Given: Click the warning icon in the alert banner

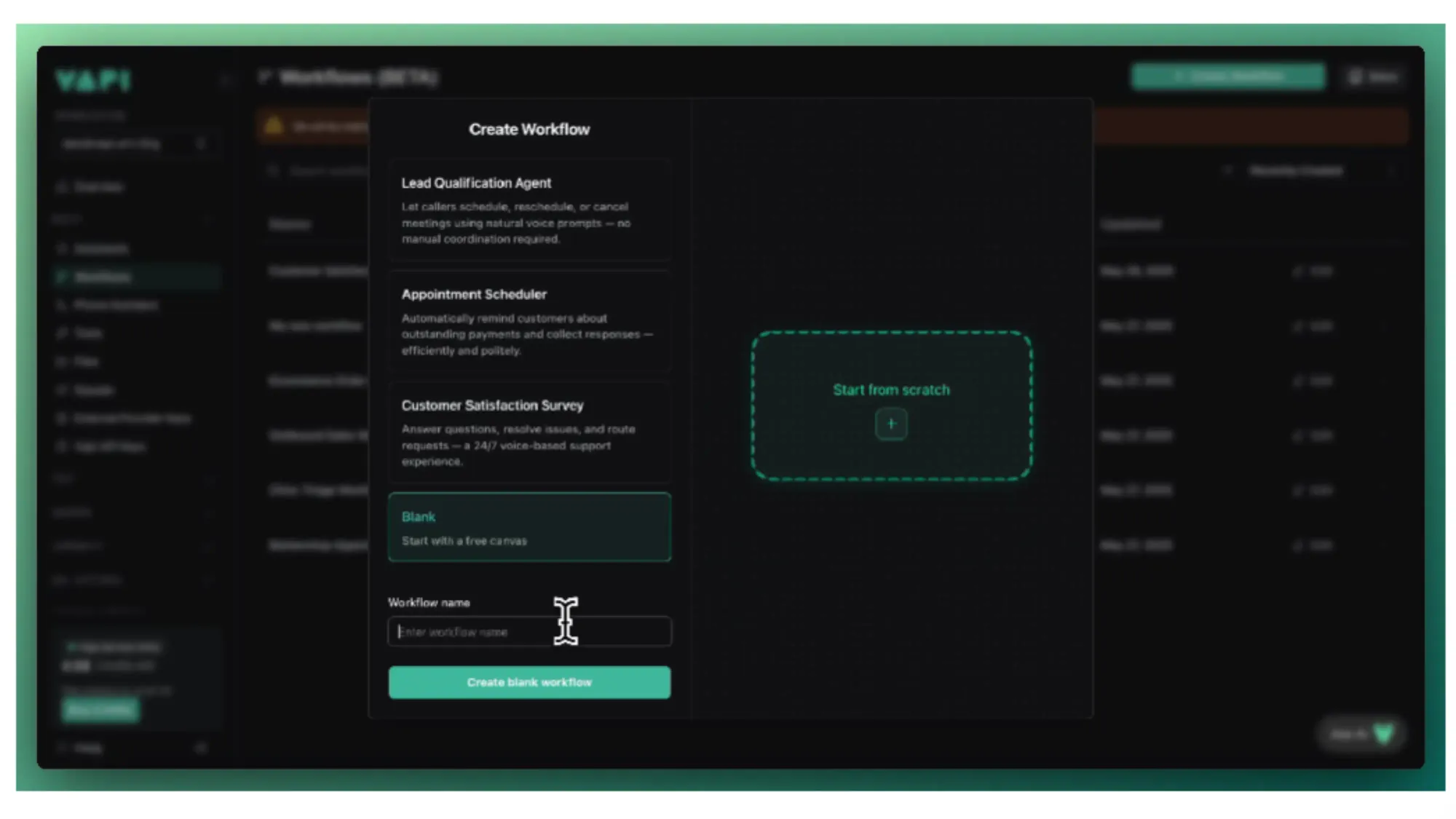Looking at the screenshot, I should pos(275,125).
